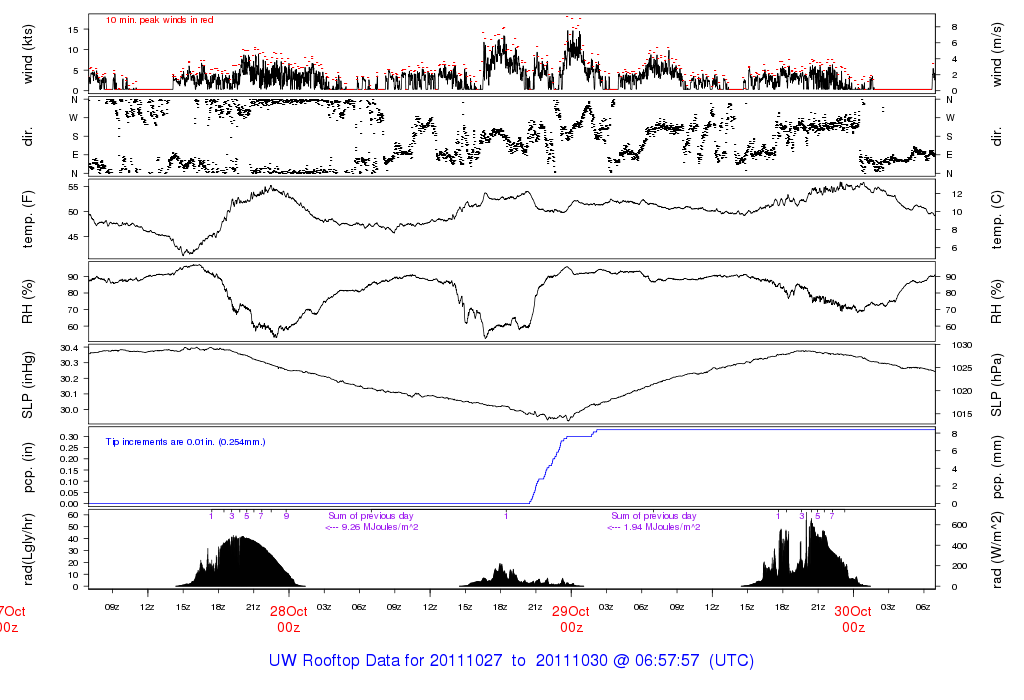Click the 'pcp. (in)' axis label
This screenshot has width=1024, height=700.
[x=27, y=467]
